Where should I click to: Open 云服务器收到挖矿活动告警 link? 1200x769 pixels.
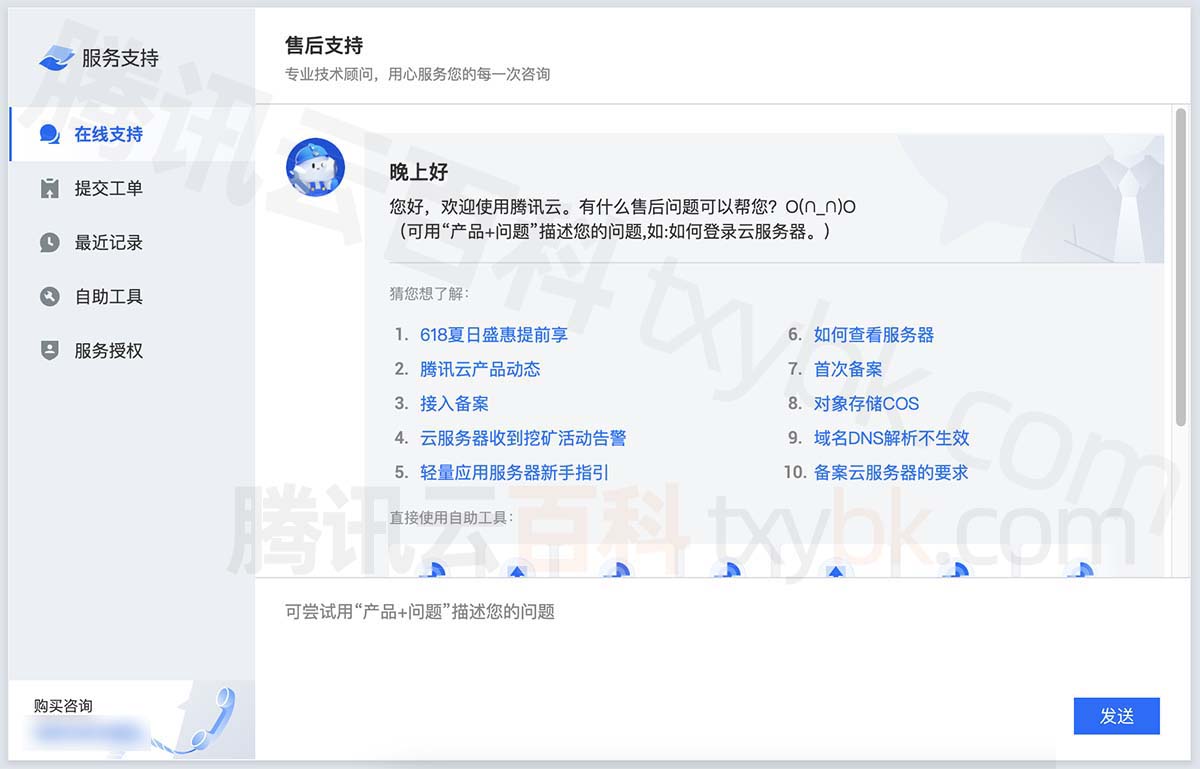[523, 438]
